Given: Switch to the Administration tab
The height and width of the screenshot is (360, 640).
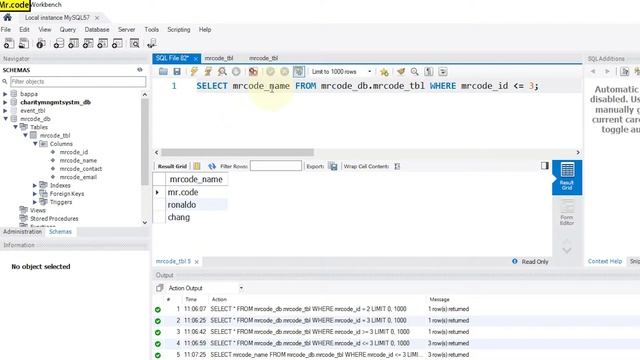Looking at the screenshot, I should (22, 231).
